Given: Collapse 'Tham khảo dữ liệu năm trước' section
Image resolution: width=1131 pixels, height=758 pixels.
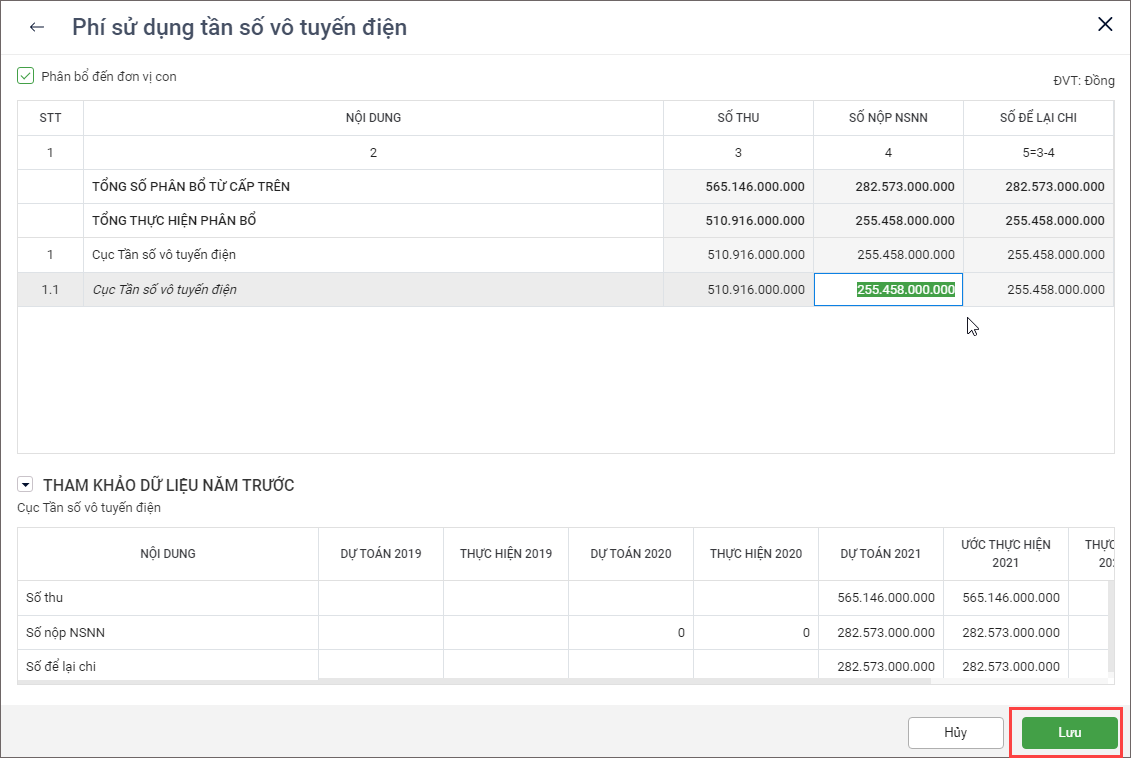Looking at the screenshot, I should 26,485.
